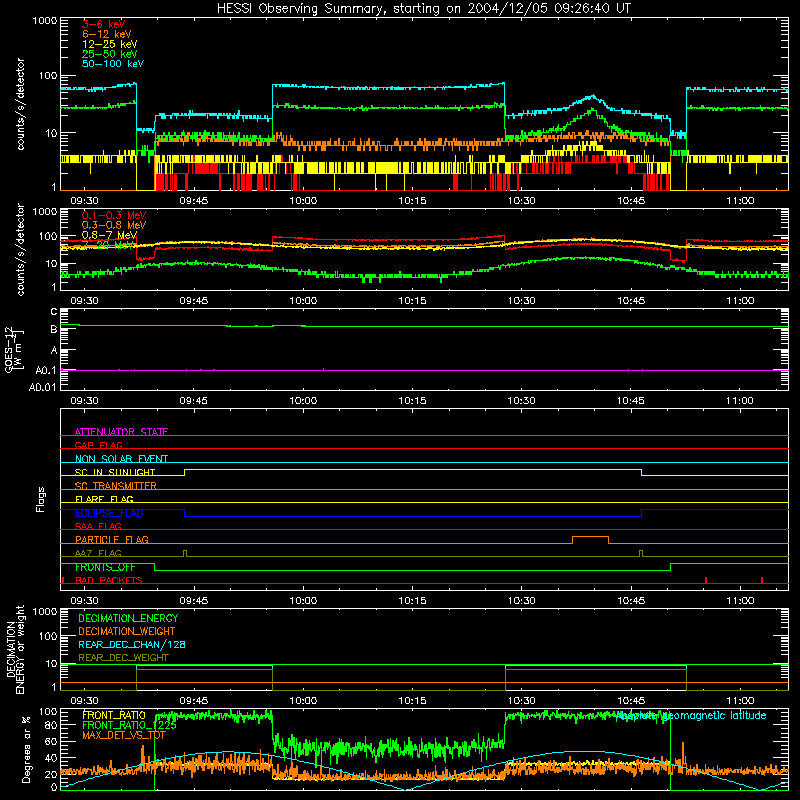The image size is (800, 800).
Task: Select the FRONT_RATIO legend label
Action: pyautogui.click(x=114, y=715)
